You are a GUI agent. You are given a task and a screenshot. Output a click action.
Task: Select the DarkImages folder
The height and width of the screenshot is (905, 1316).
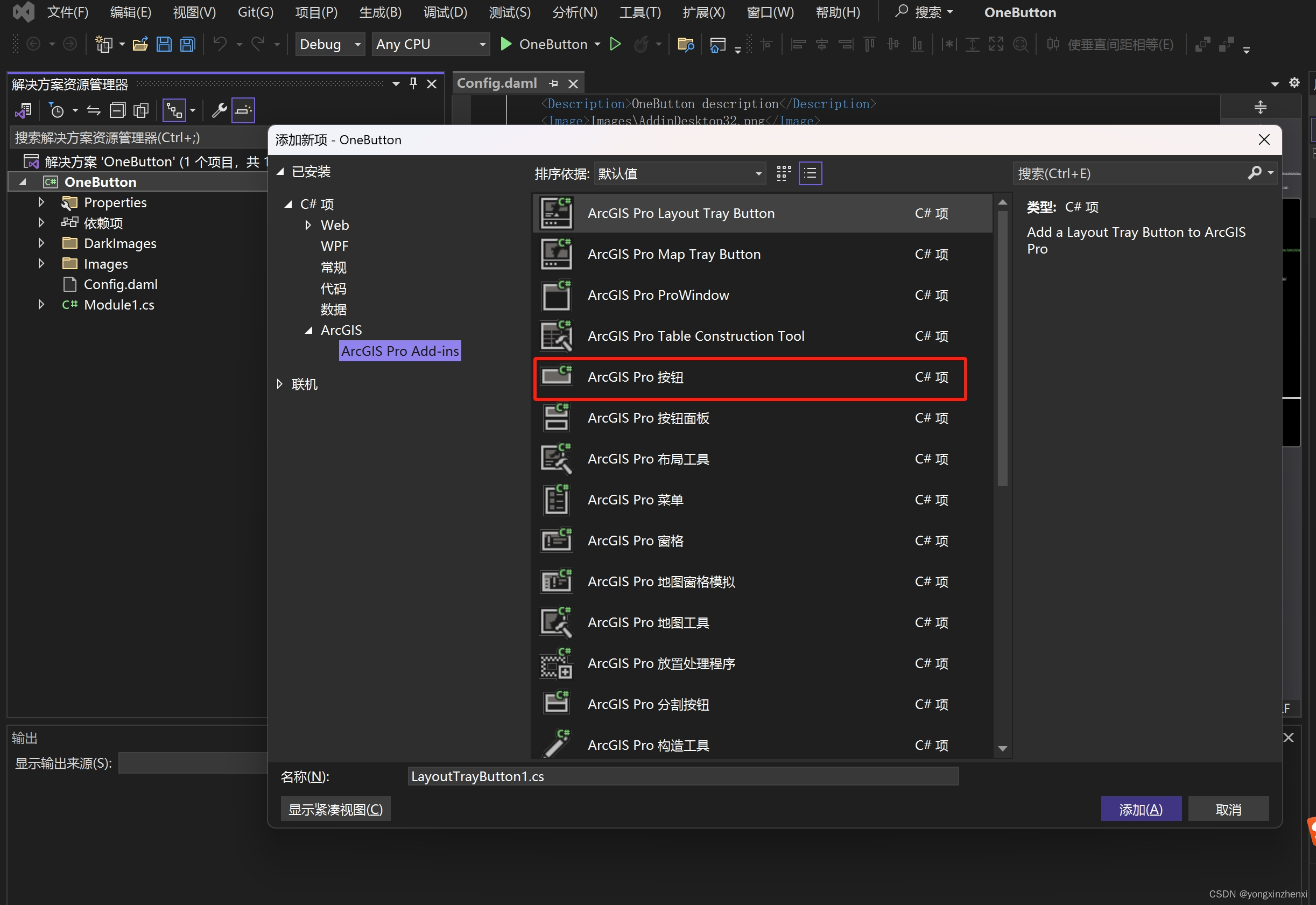(x=119, y=243)
